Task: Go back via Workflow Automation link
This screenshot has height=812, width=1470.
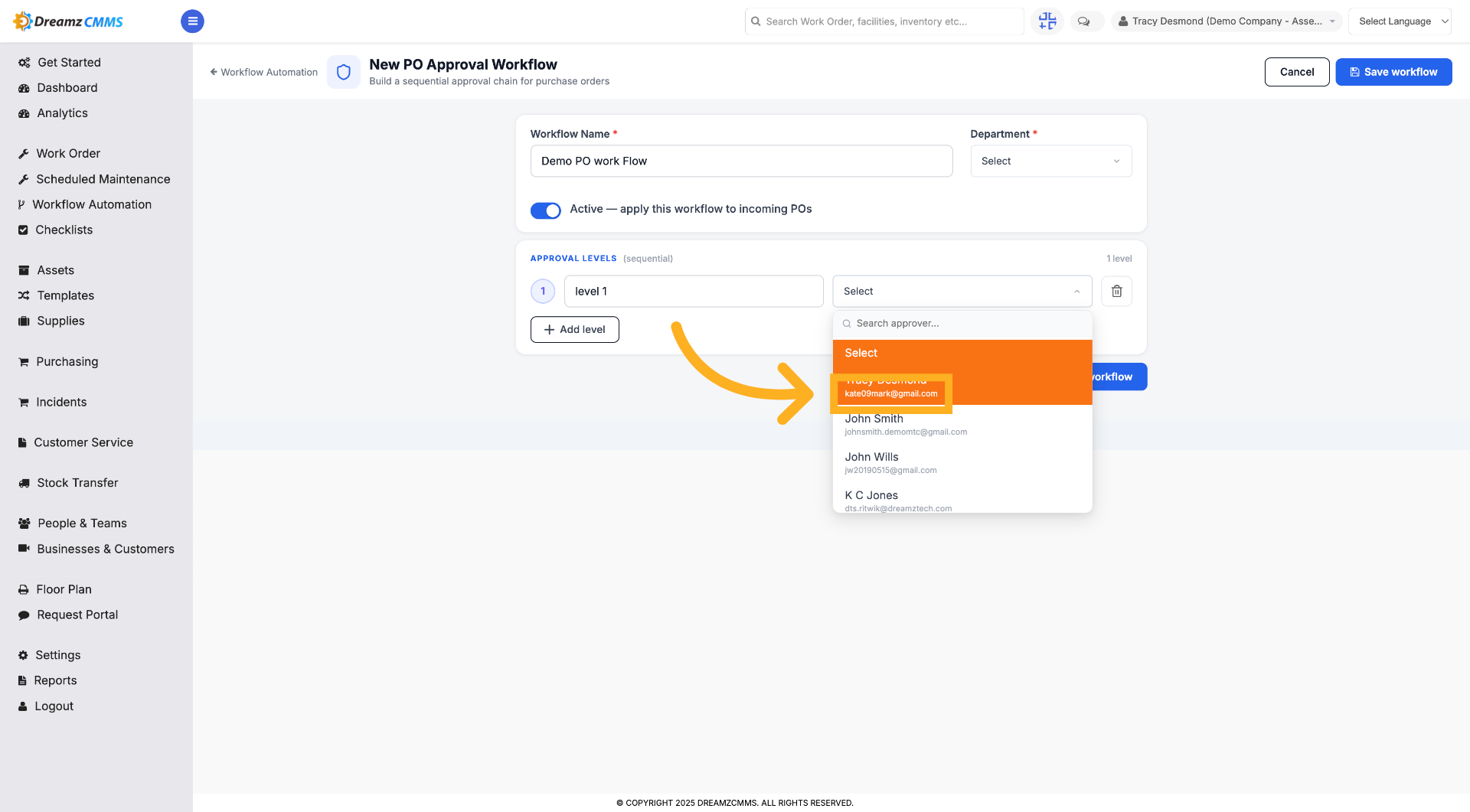Action: click(x=264, y=72)
